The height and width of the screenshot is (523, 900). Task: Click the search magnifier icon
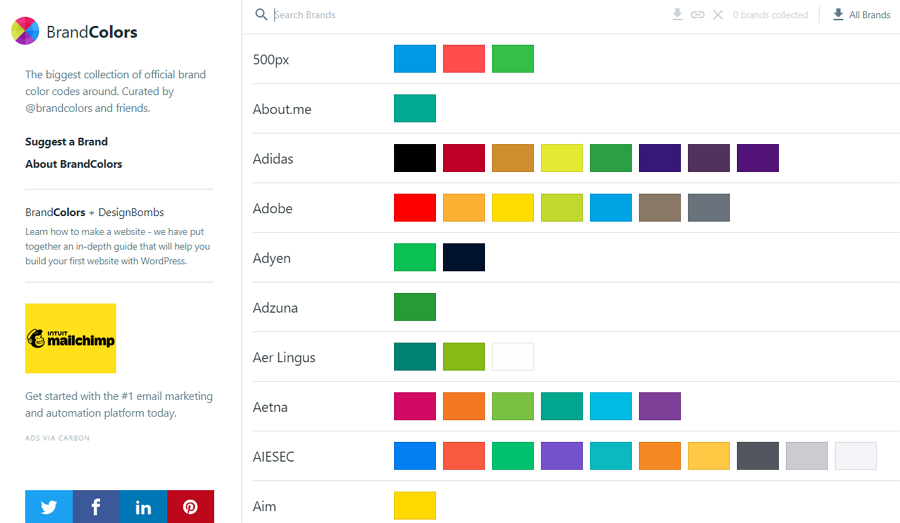tap(261, 14)
